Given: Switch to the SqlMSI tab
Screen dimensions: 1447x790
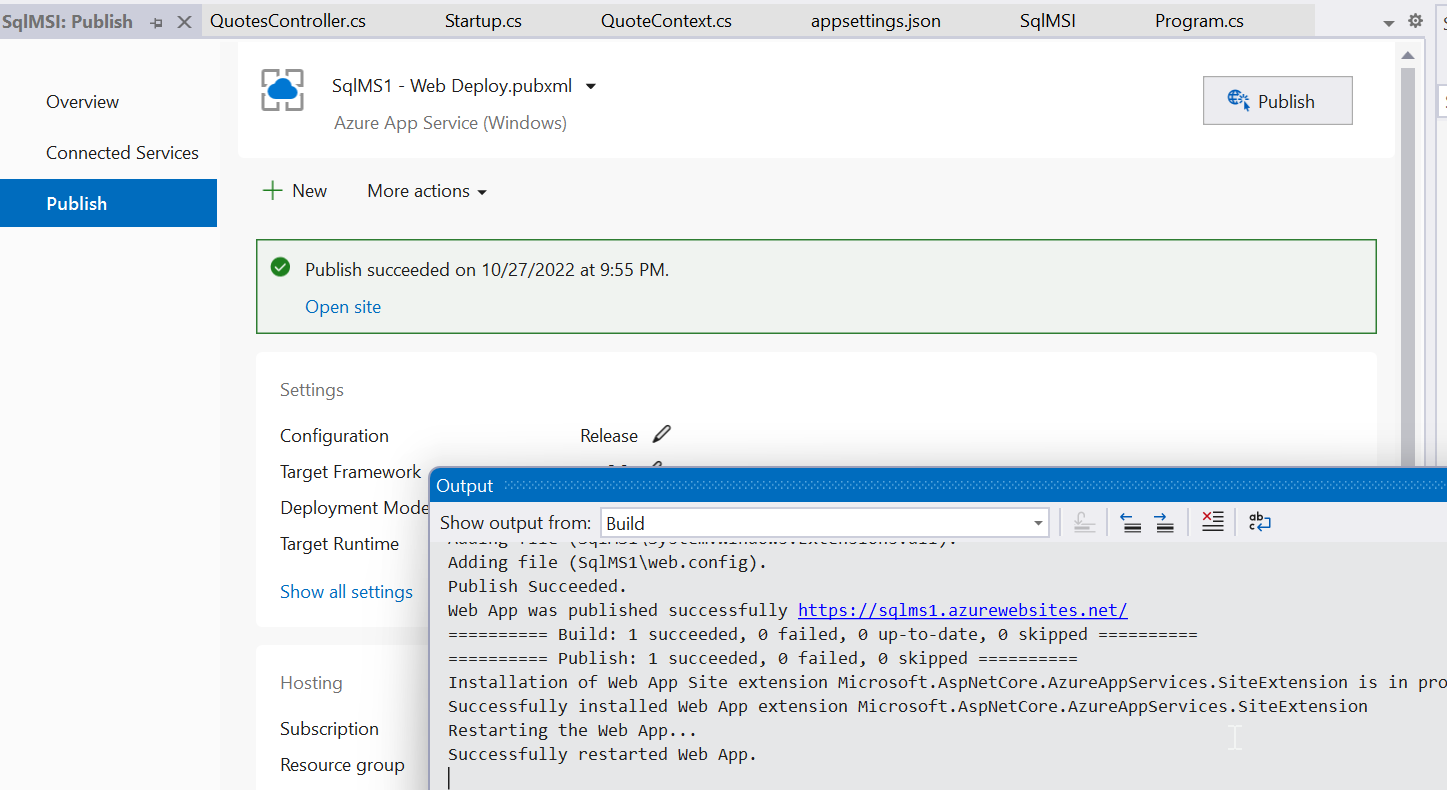Looking at the screenshot, I should pos(1048,21).
